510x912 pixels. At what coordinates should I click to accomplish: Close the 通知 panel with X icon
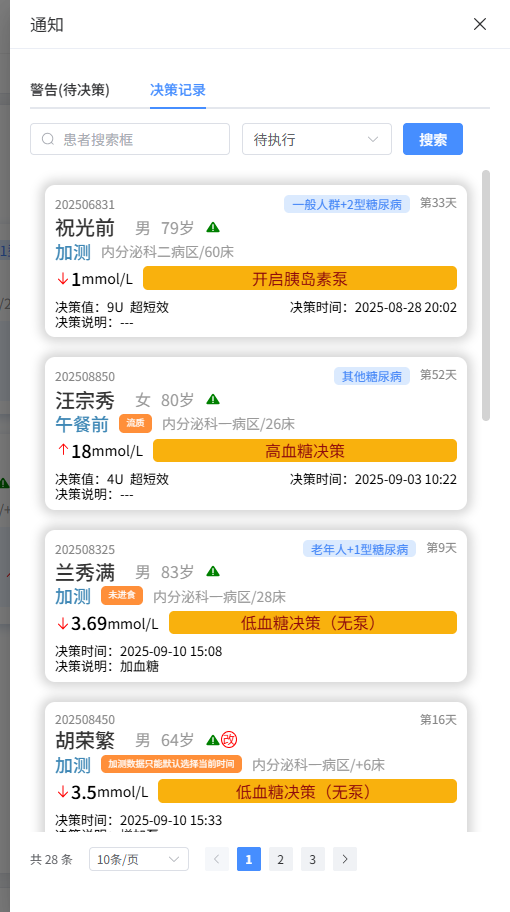[x=480, y=24]
